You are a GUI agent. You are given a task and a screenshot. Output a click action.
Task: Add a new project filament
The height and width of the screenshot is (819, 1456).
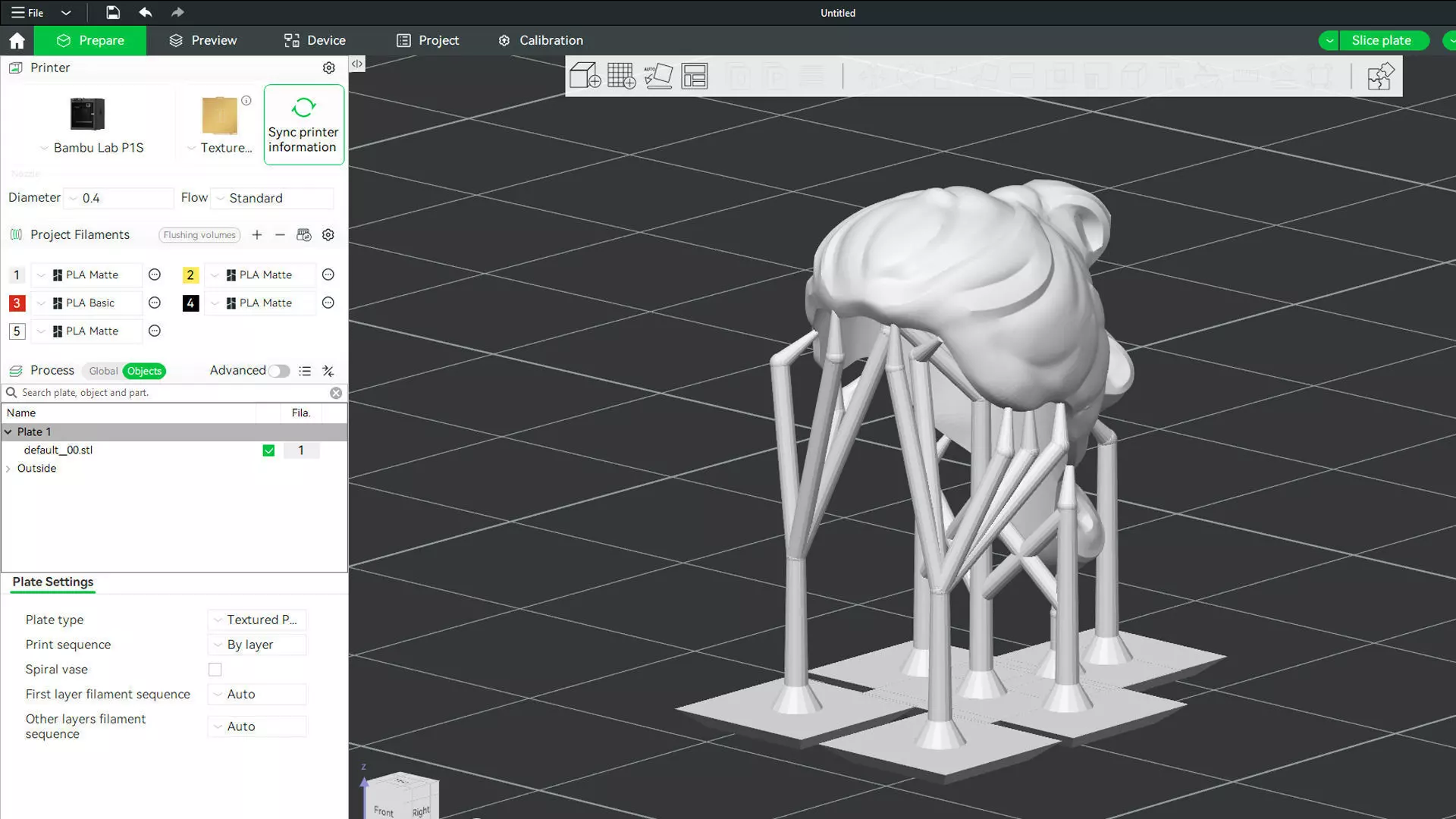257,235
